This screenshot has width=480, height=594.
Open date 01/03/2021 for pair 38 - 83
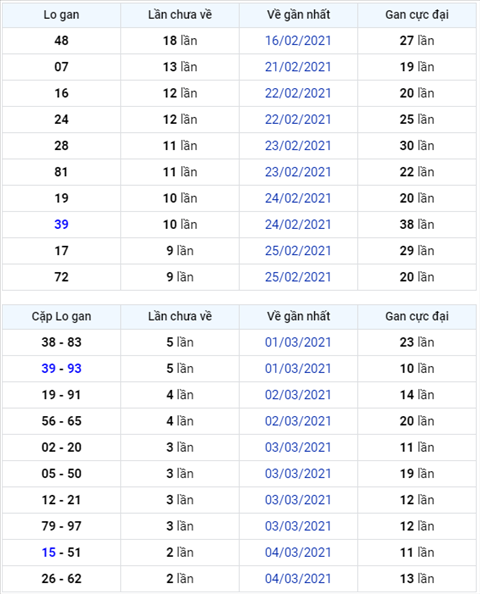(x=298, y=342)
